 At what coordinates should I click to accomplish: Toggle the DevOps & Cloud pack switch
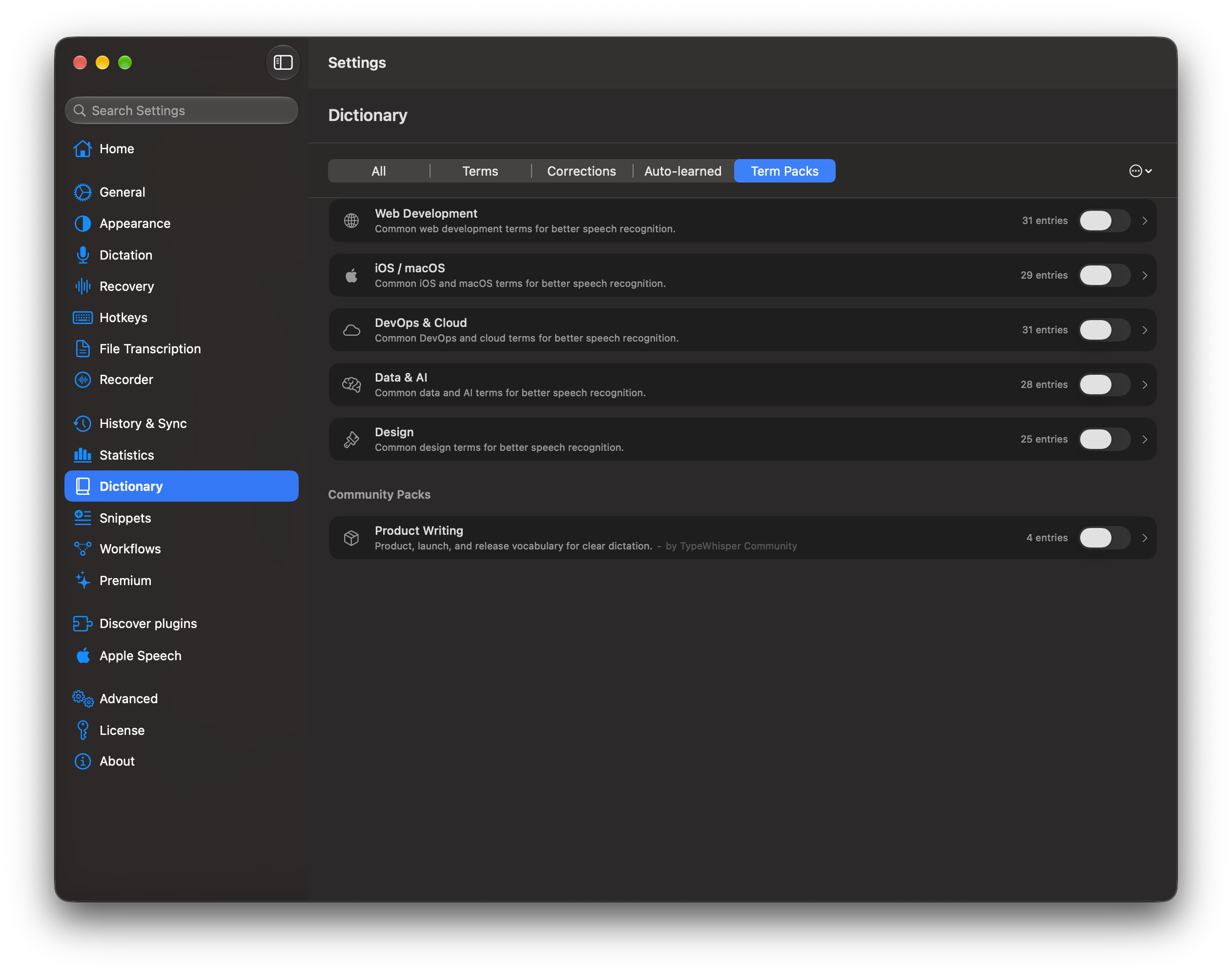coord(1104,329)
